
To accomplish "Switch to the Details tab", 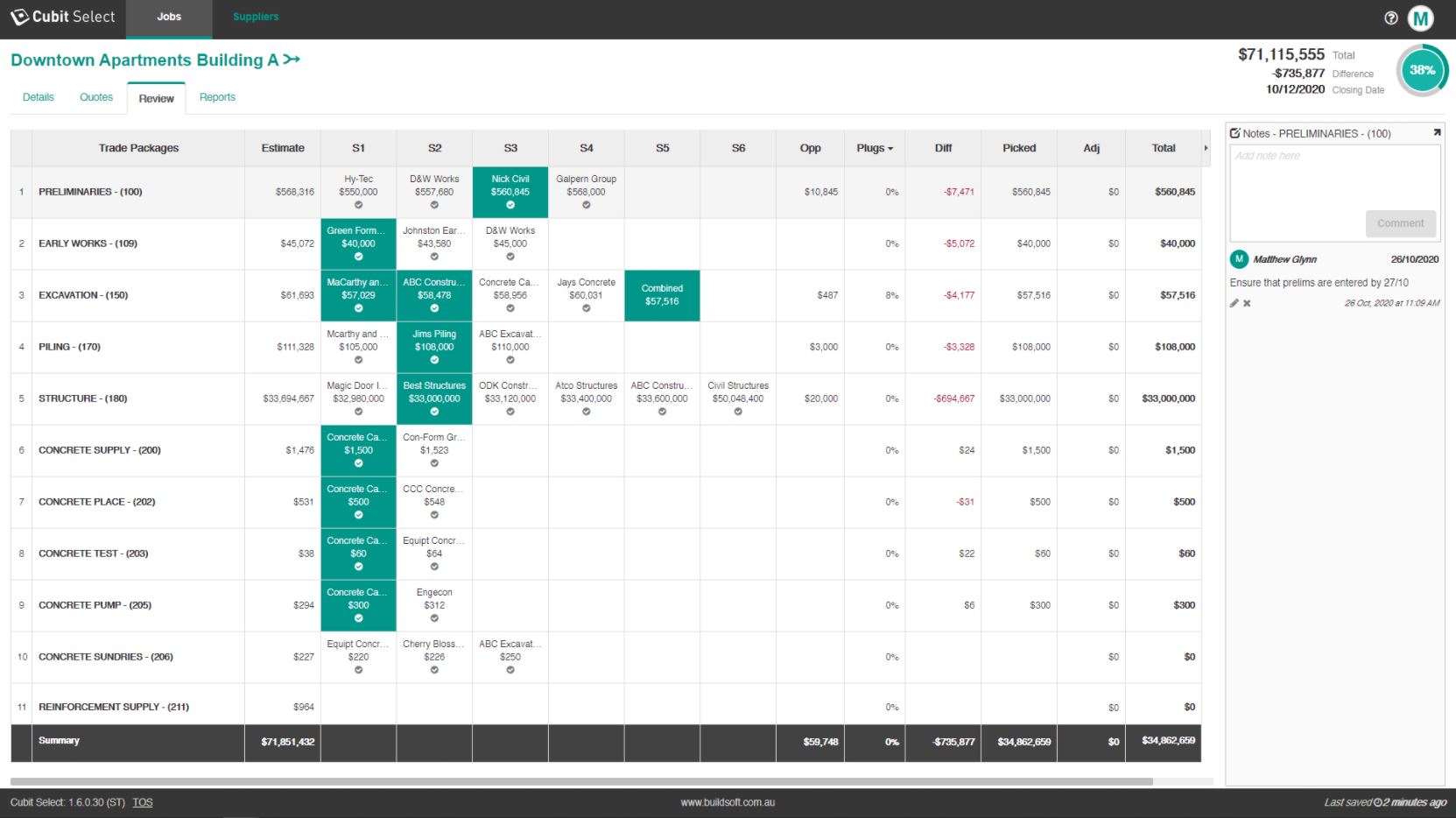I will 39,97.
